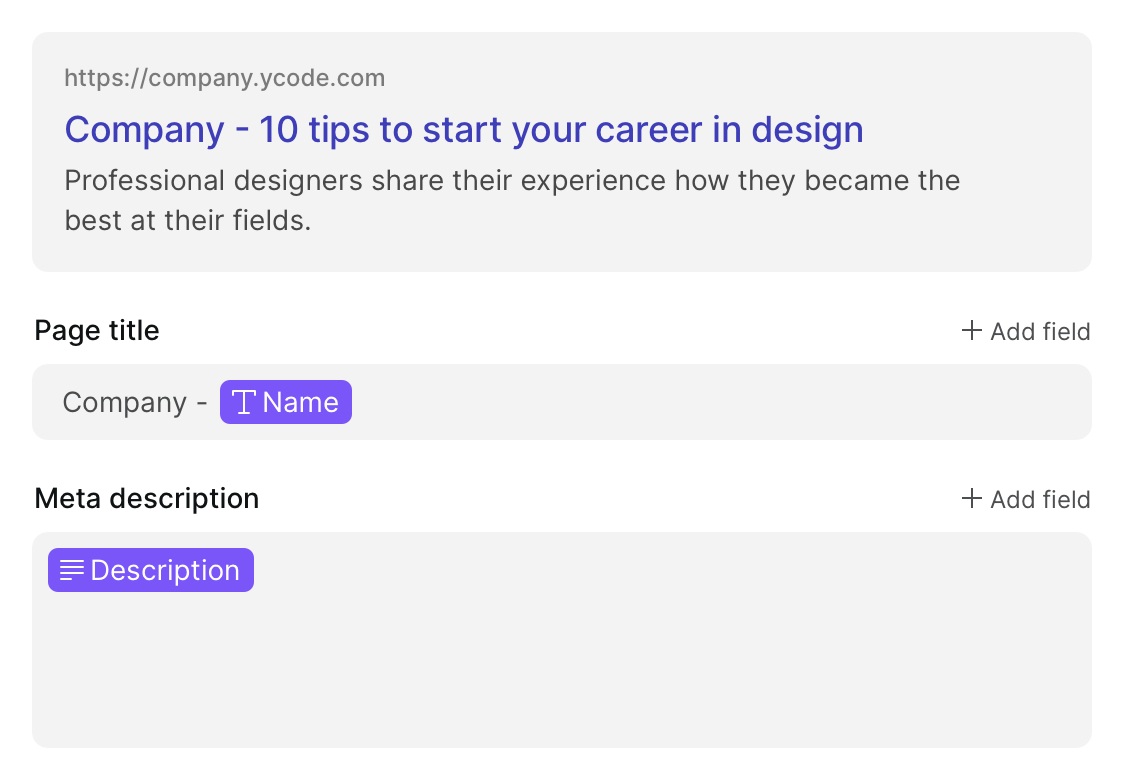Click the preview description snippet text
The height and width of the screenshot is (780, 1124).
pyautogui.click(x=512, y=200)
